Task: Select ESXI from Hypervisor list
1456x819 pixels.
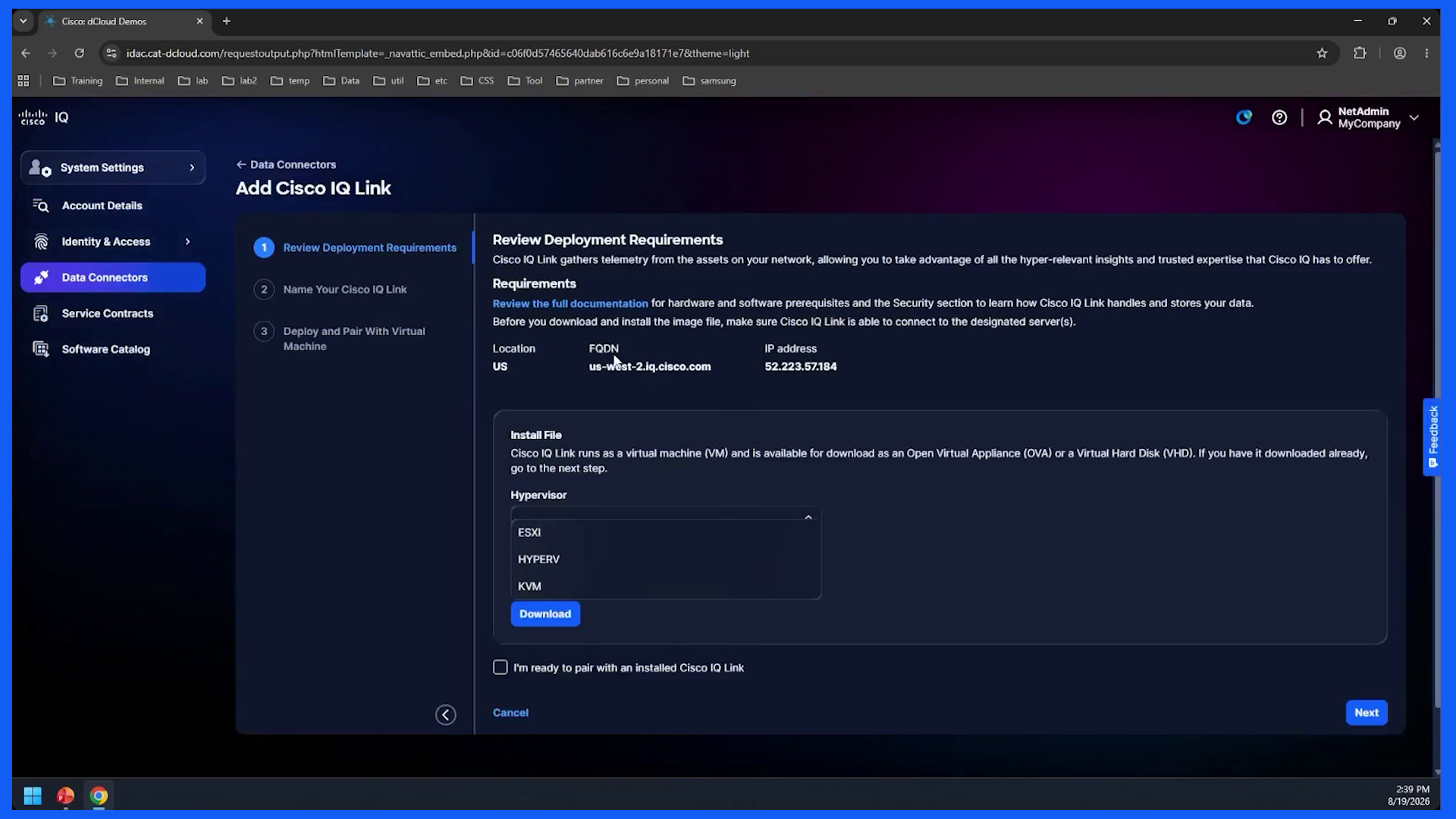Action: 666,532
